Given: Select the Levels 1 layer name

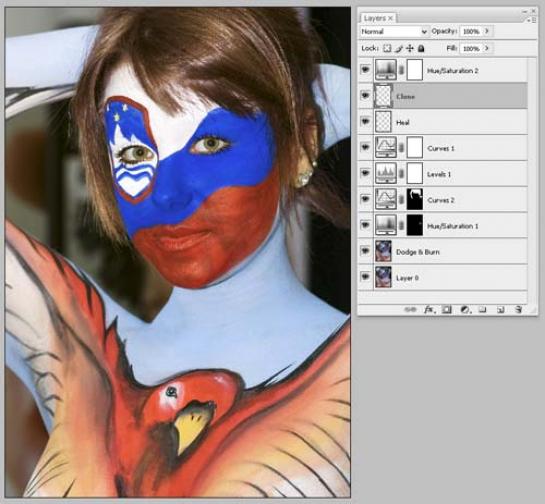Looking at the screenshot, I should point(439,174).
